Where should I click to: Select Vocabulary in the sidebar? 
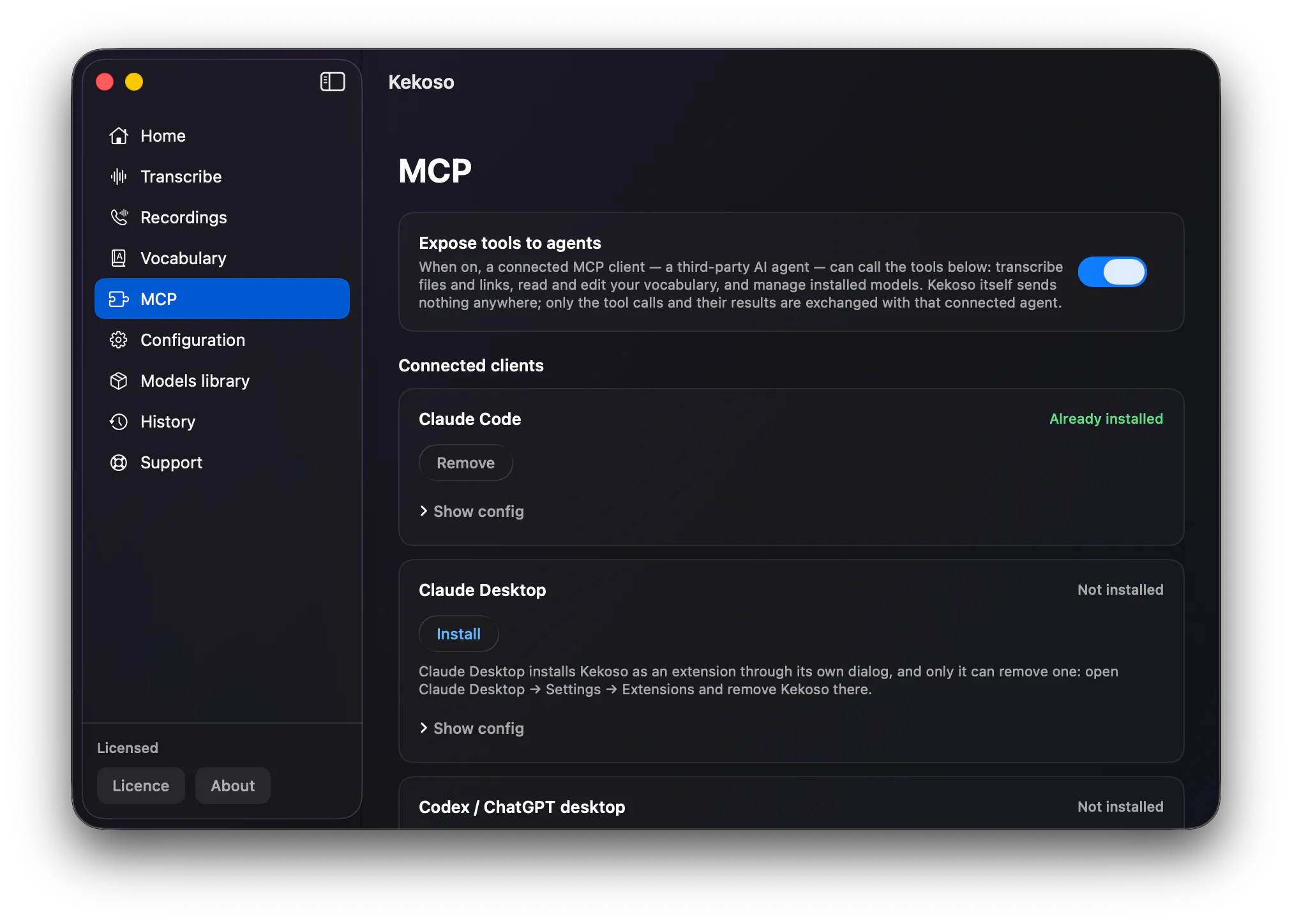tap(222, 258)
